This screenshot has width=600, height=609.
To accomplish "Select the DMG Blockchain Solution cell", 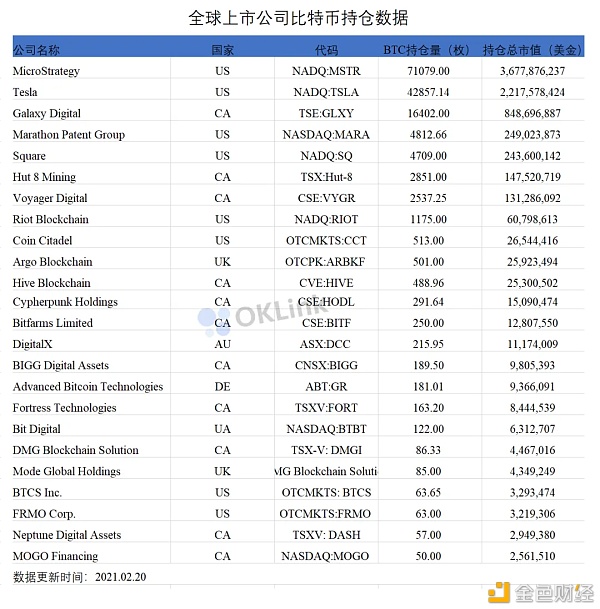I will click(76, 450).
